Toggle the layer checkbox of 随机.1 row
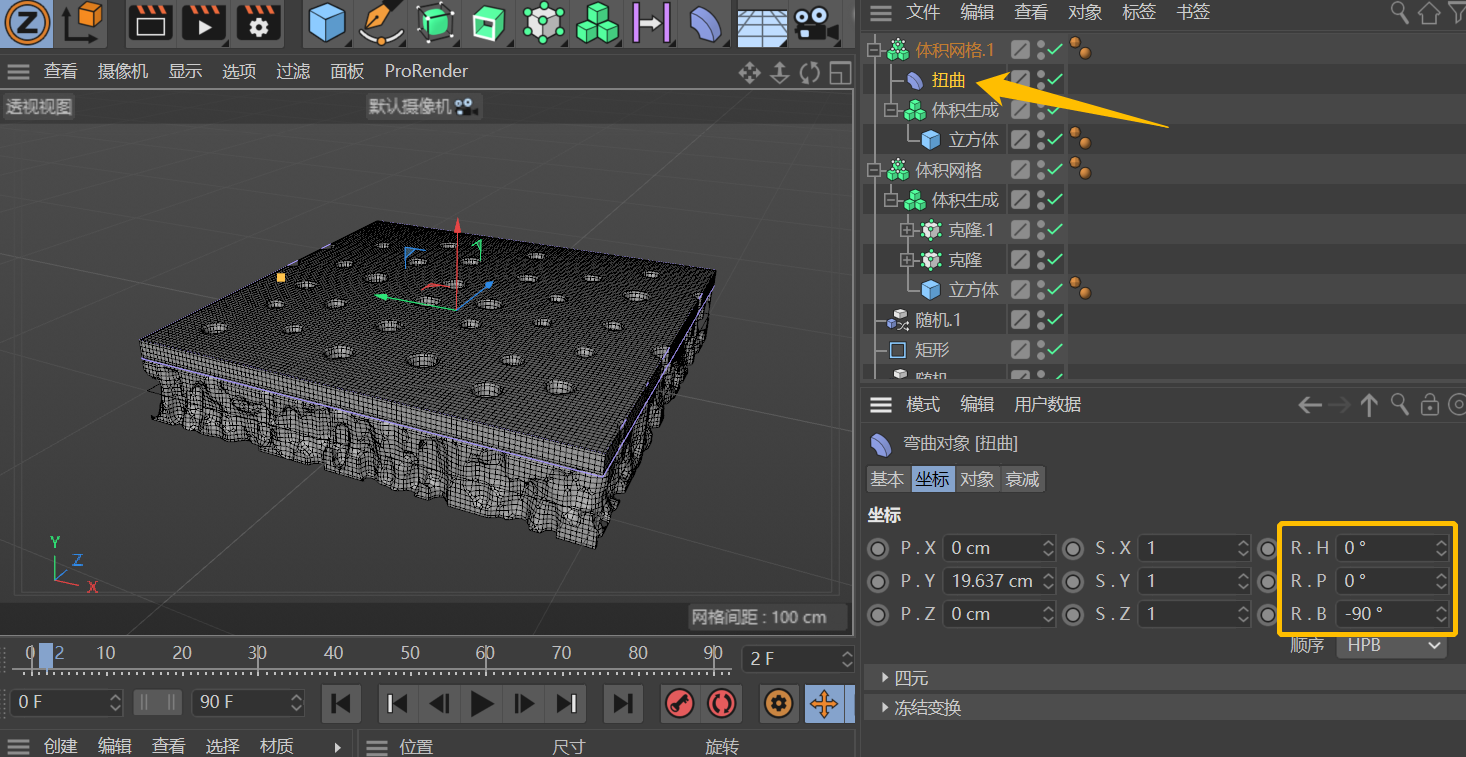1466x757 pixels. click(1020, 319)
